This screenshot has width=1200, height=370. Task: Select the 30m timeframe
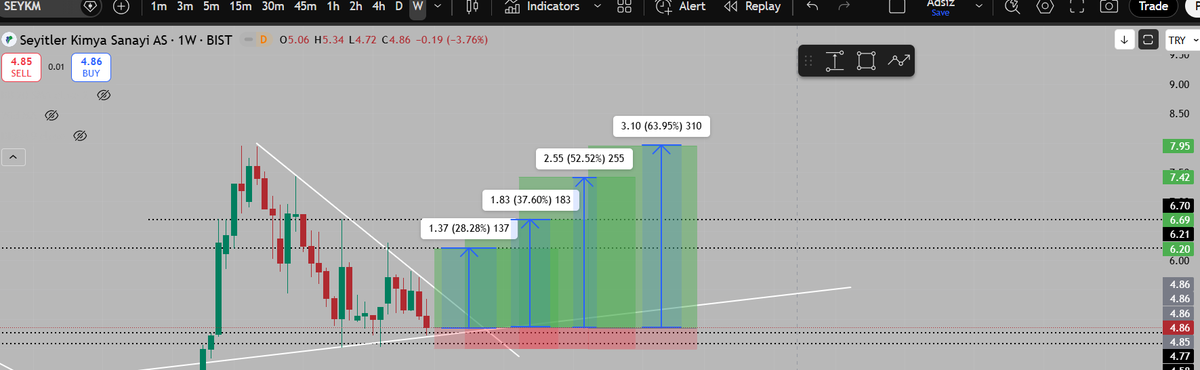(x=274, y=6)
